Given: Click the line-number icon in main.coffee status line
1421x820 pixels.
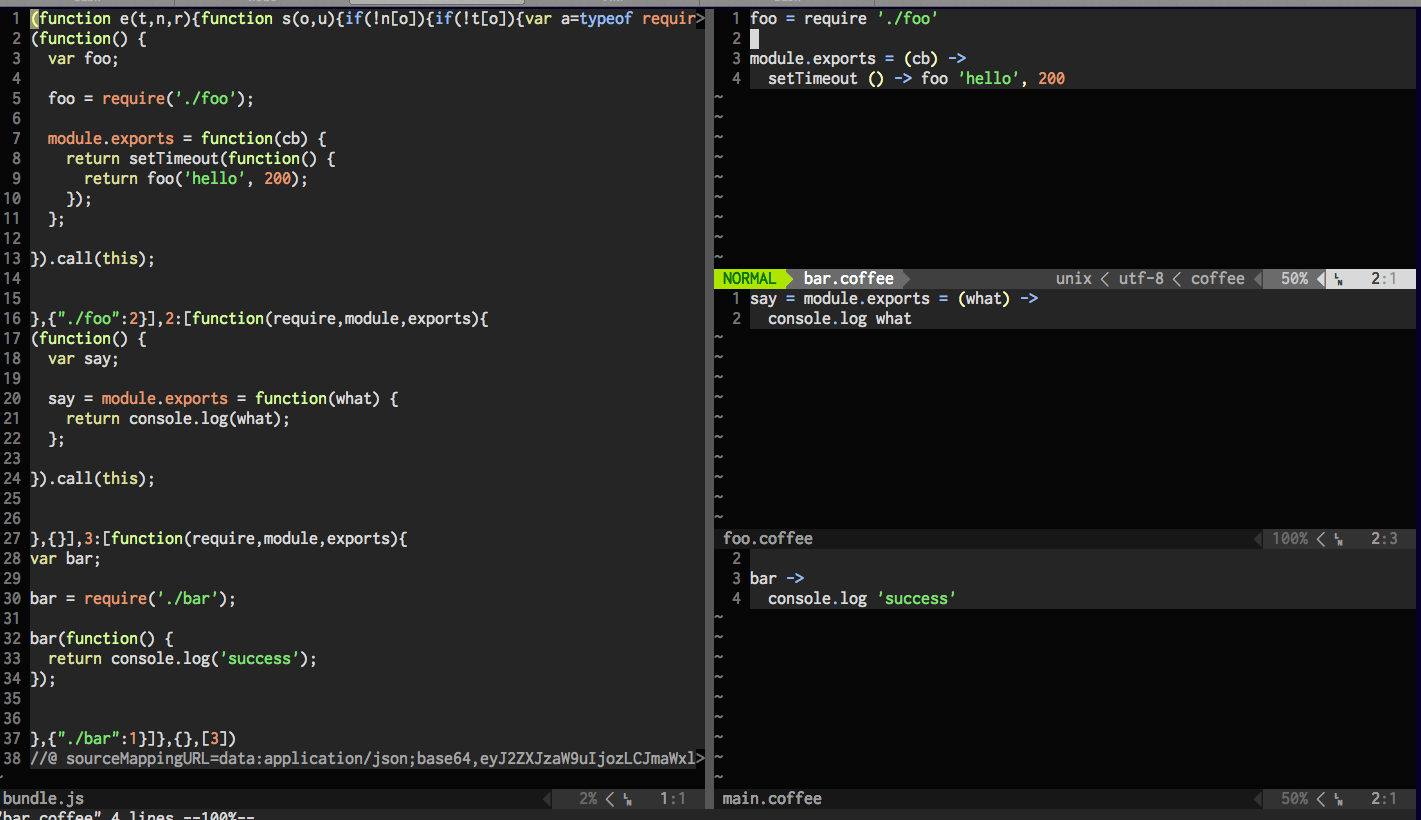Looking at the screenshot, I should click(x=1338, y=799).
